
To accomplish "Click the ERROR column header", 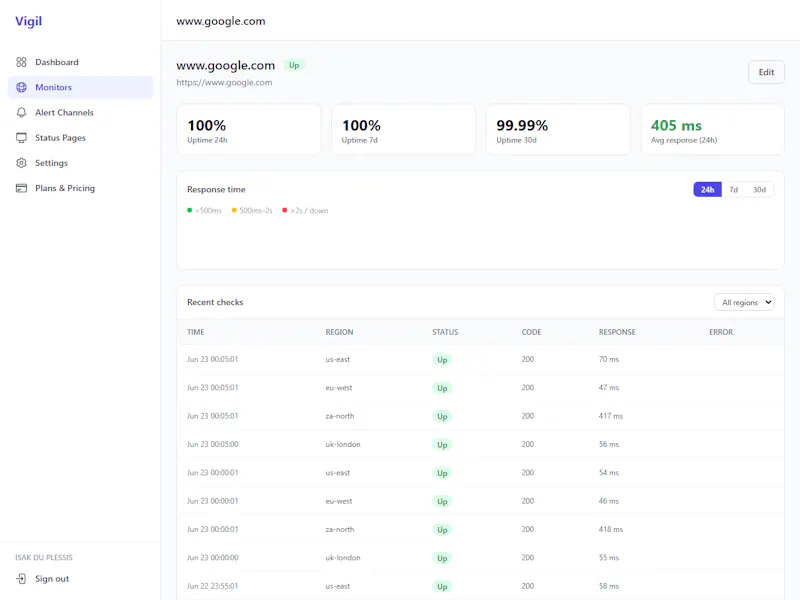I will click(x=721, y=332).
